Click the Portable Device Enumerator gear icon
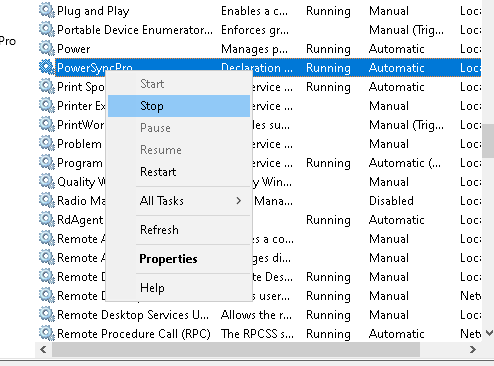 (x=47, y=29)
